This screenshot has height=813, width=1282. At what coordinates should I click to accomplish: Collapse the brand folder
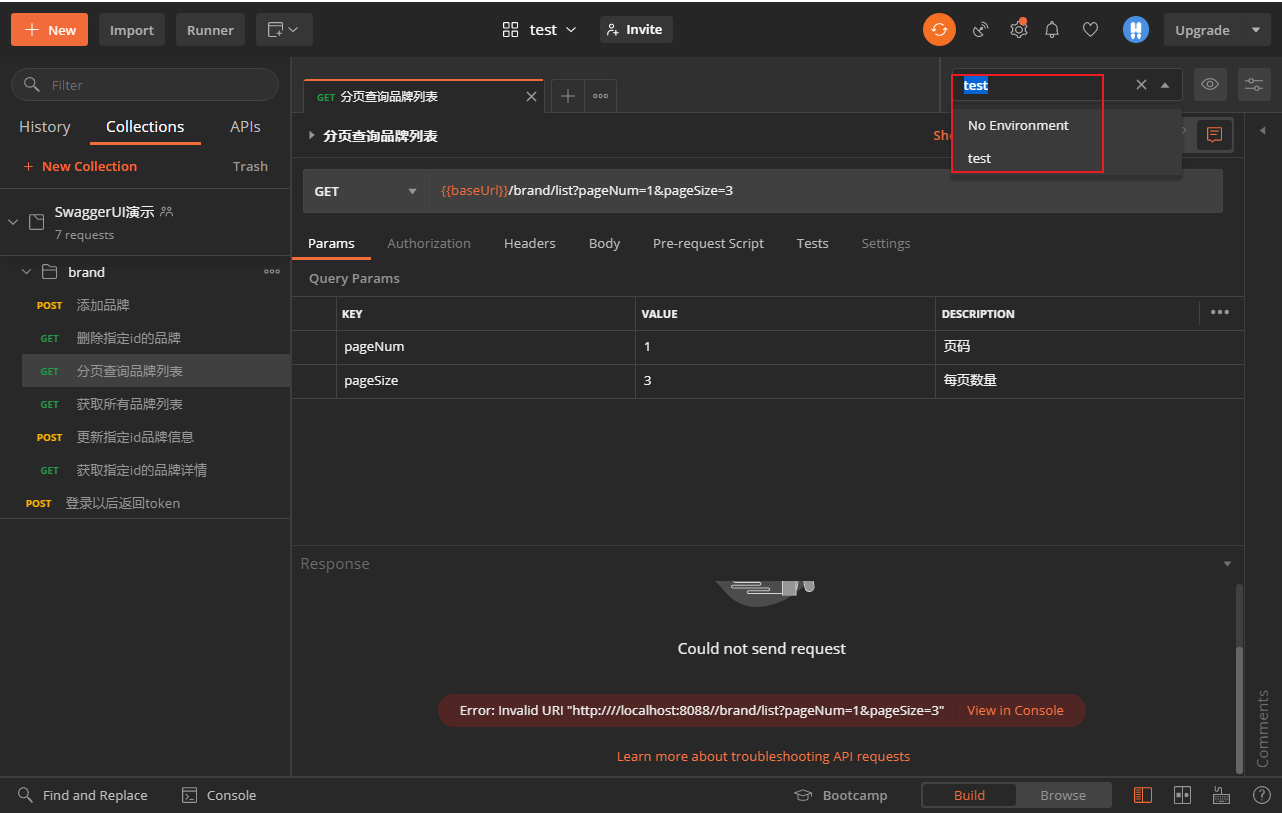click(x=27, y=272)
